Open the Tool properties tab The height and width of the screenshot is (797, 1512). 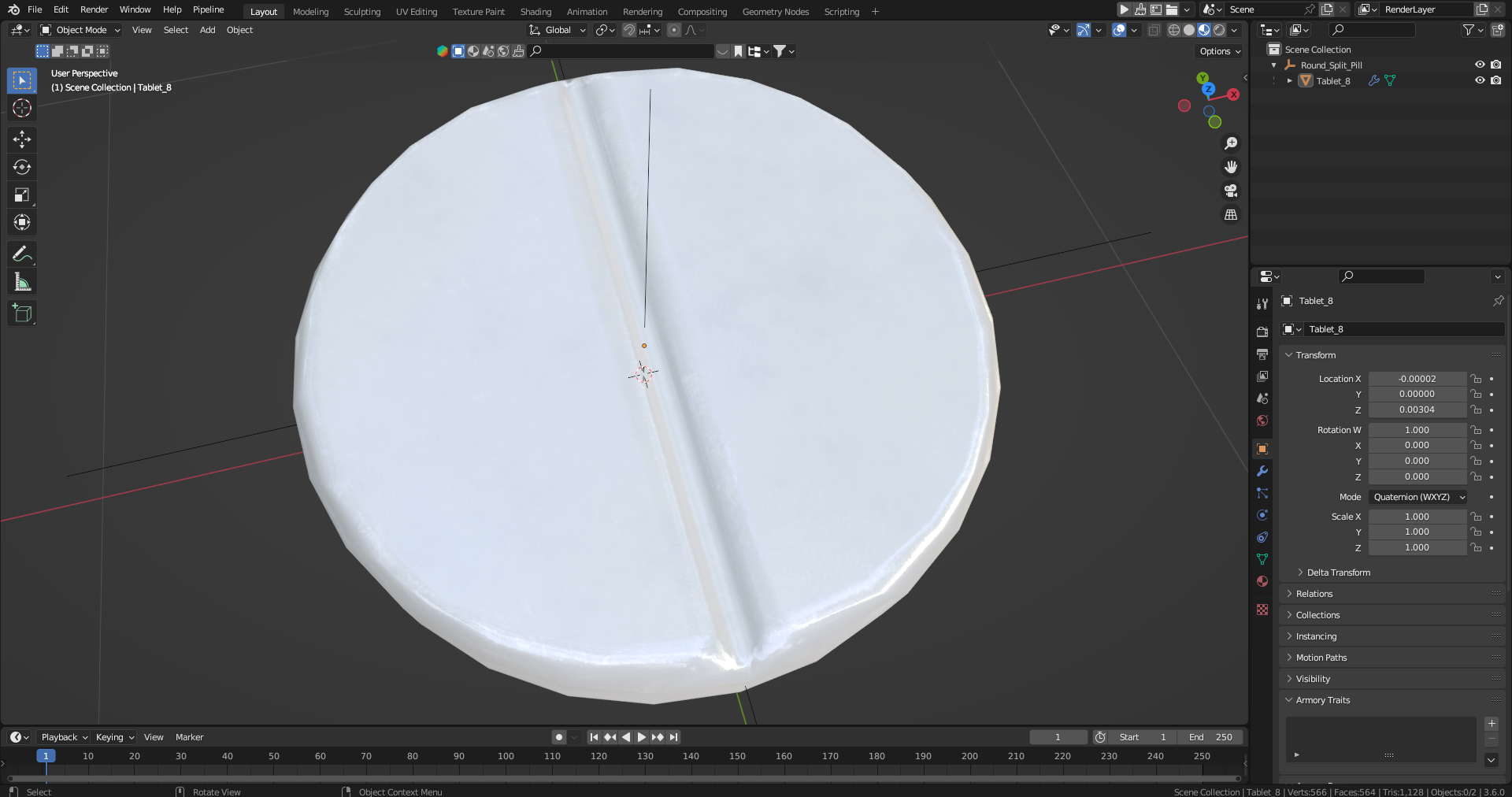coord(1262,304)
